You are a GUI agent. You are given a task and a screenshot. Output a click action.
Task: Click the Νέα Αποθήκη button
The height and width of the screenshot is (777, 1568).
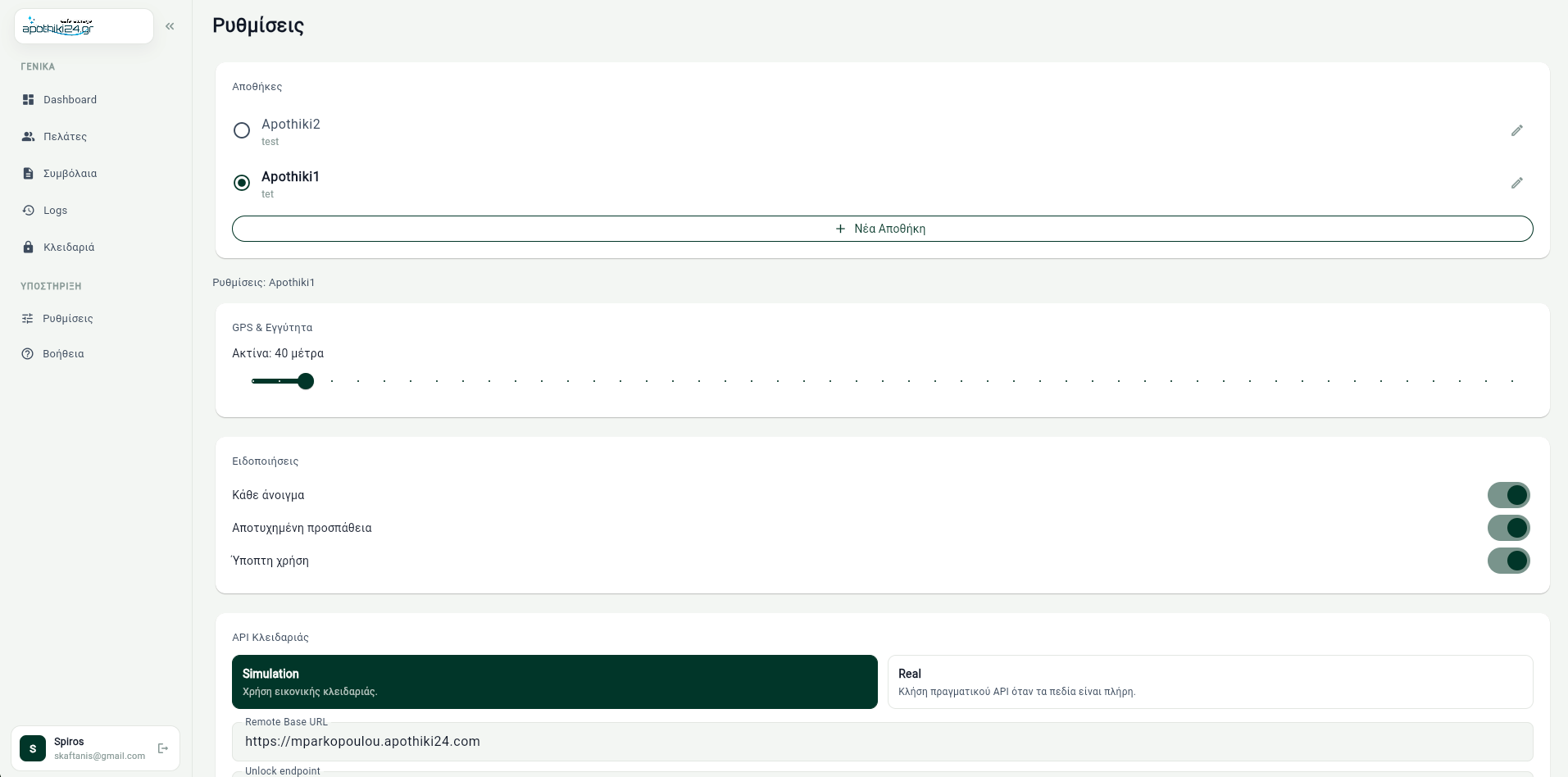pyautogui.click(x=882, y=229)
